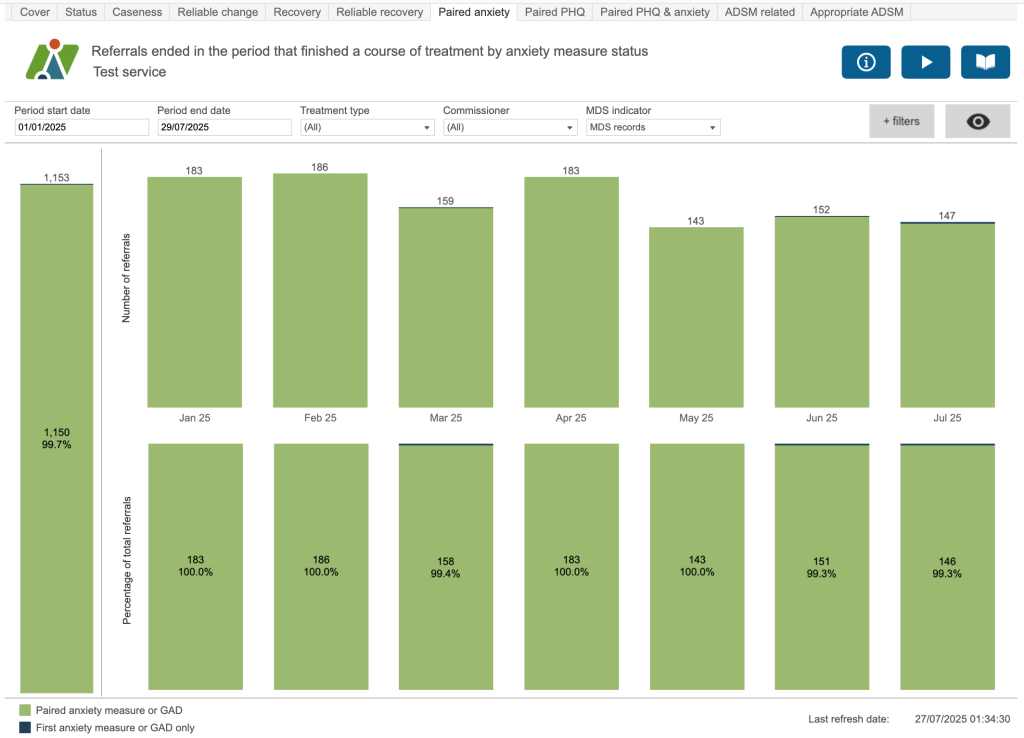Select the Feb 25 referrals count bar

(x=320, y=290)
